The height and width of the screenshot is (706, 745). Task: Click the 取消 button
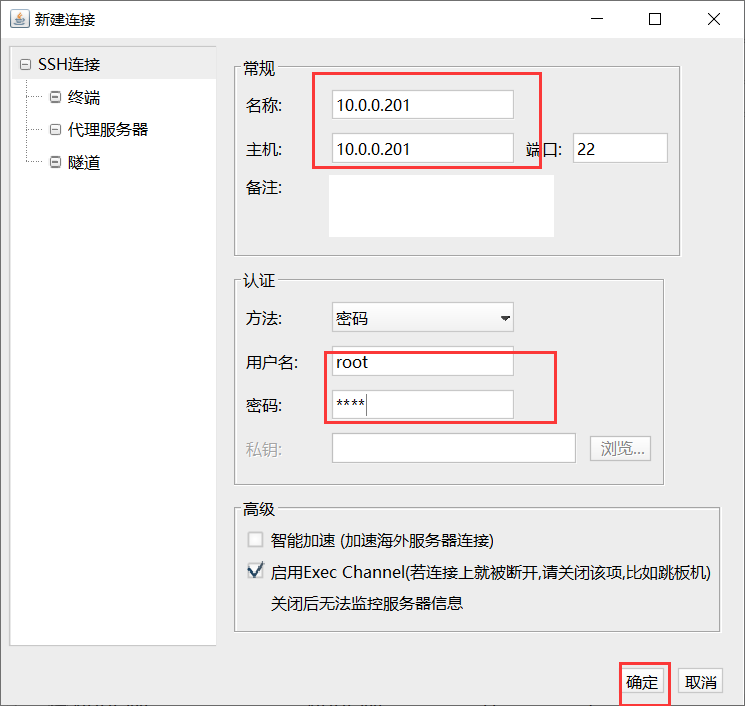click(x=700, y=682)
